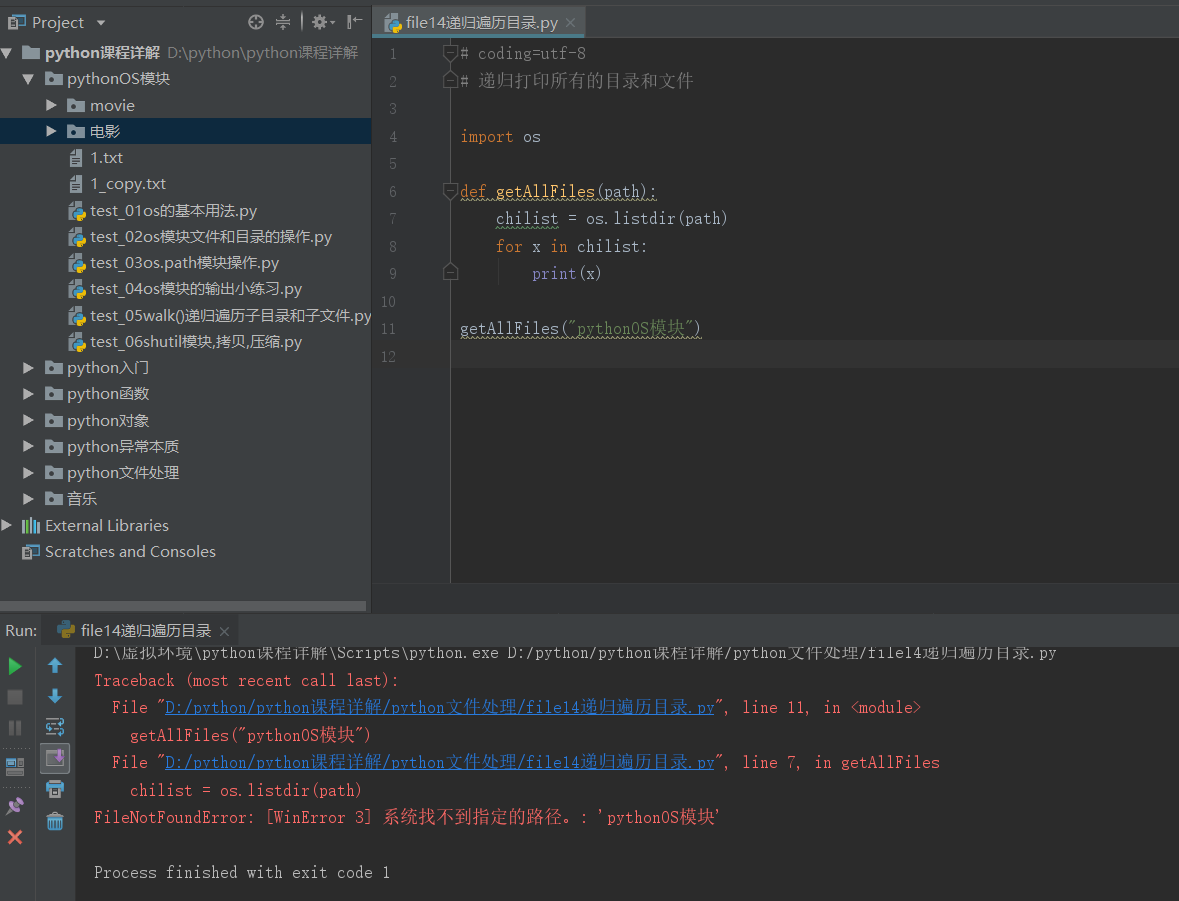Close the file14递归遍历目录 Run tab
1179x901 pixels.
pos(224,631)
